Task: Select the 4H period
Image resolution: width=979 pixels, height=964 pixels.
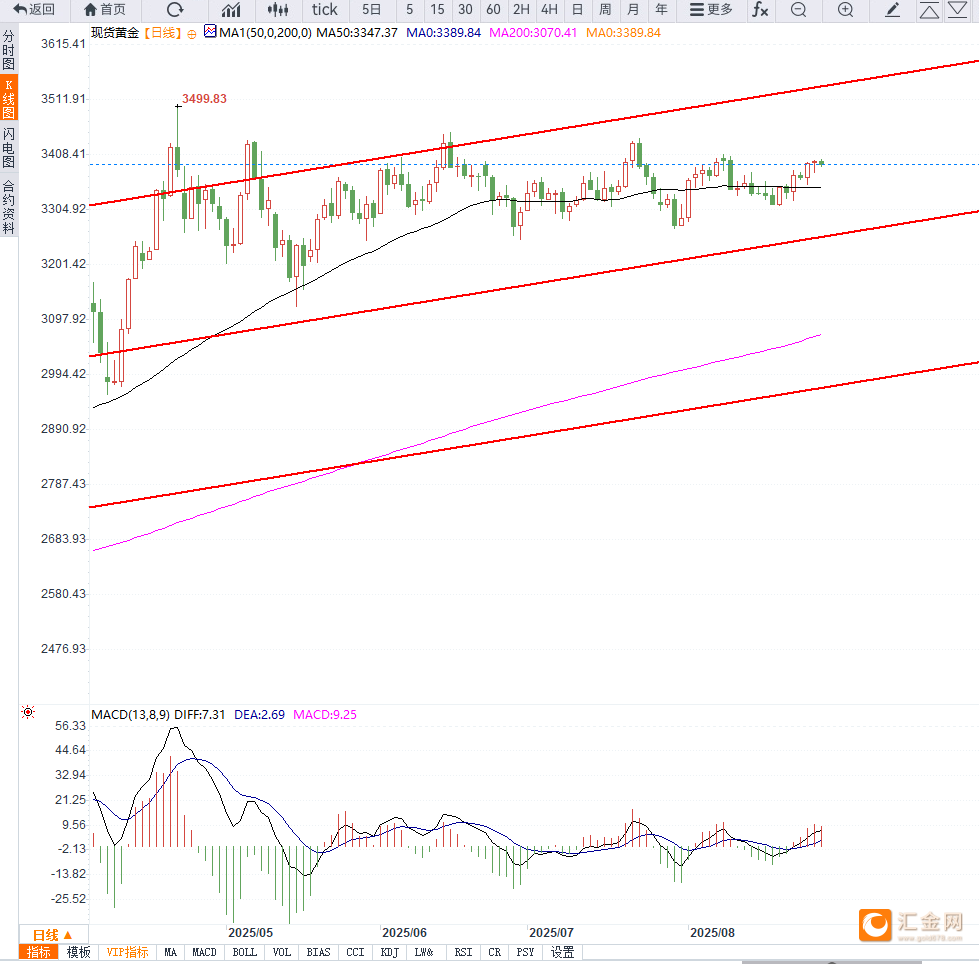Action: 549,9
